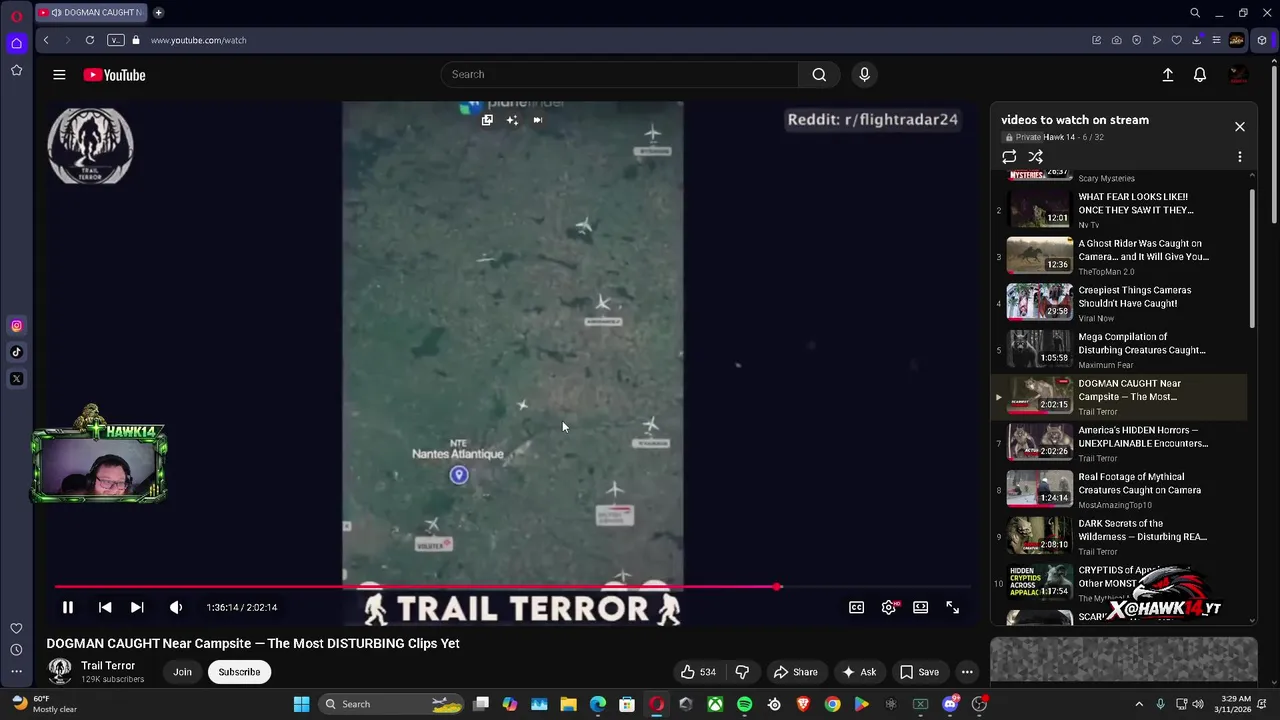
Task: Toggle closed captions on the player
Action: [x=857, y=607]
